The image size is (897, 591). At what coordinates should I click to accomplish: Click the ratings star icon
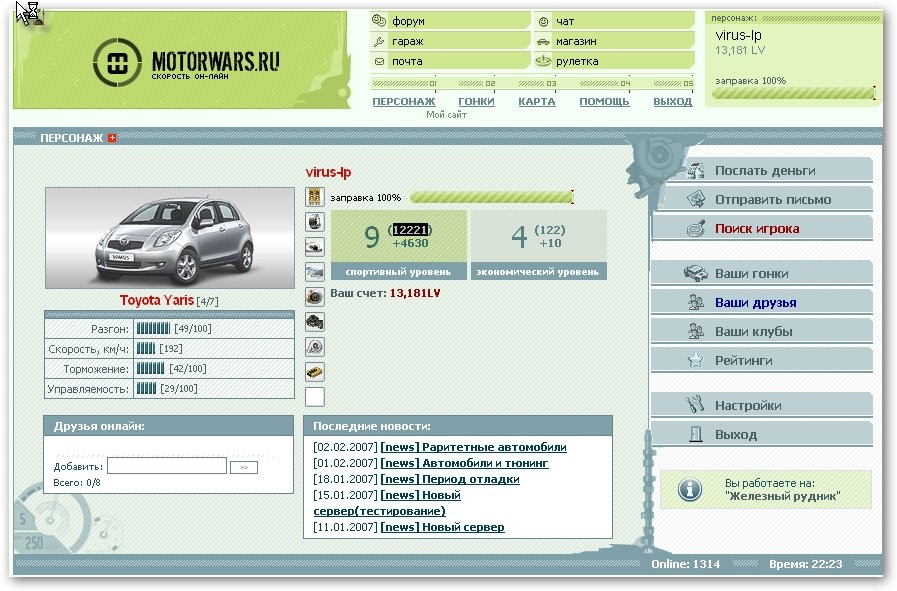coord(695,360)
